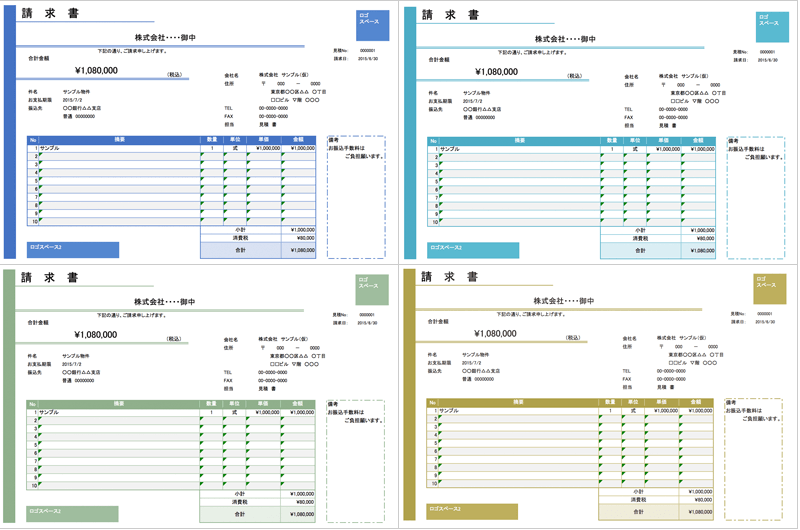This screenshot has height=530, width=800.
Task: Click the 備考 notes box on gold invoice
Action: (x=754, y=460)
